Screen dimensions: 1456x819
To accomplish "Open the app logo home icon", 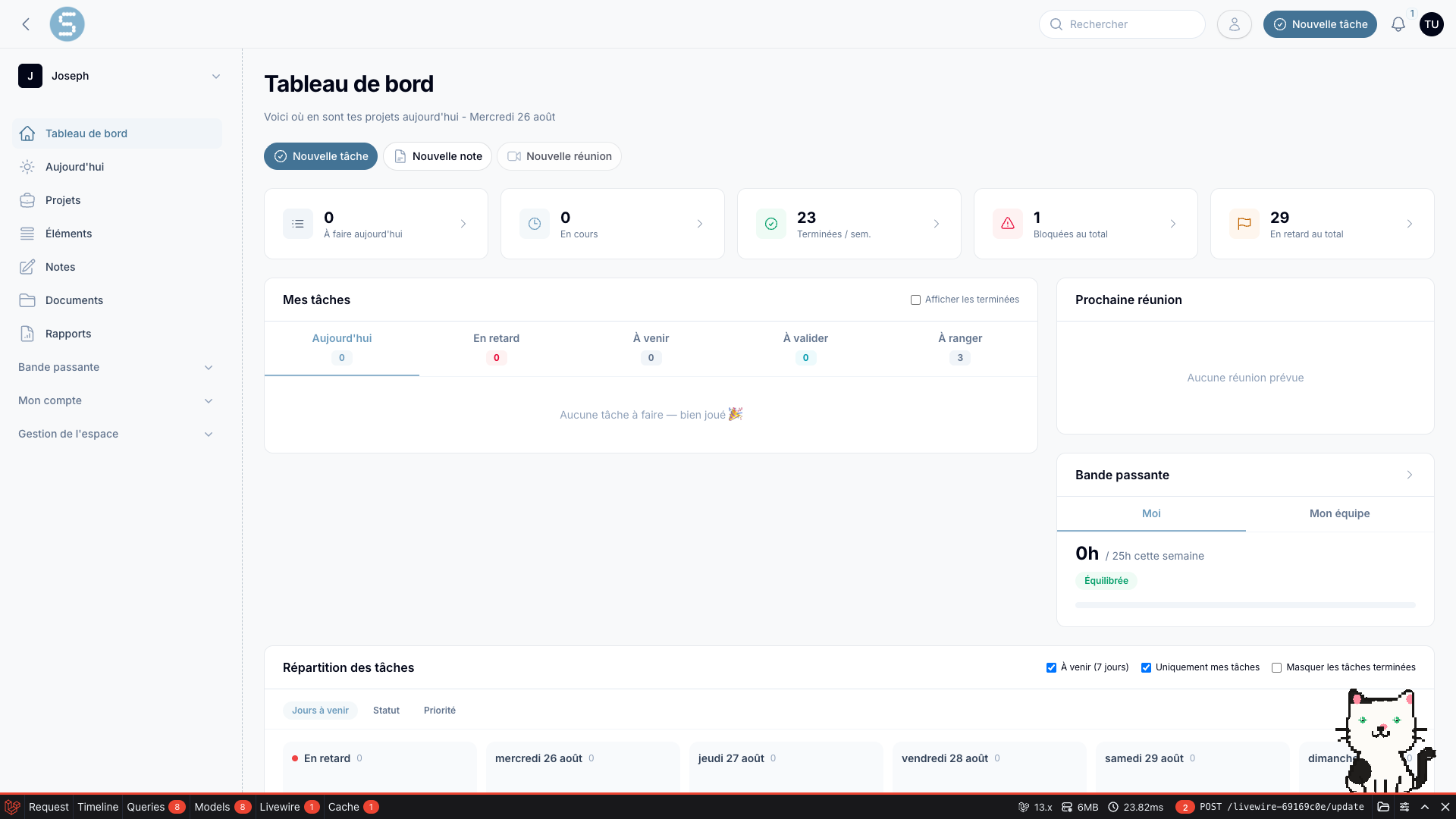I will click(67, 24).
